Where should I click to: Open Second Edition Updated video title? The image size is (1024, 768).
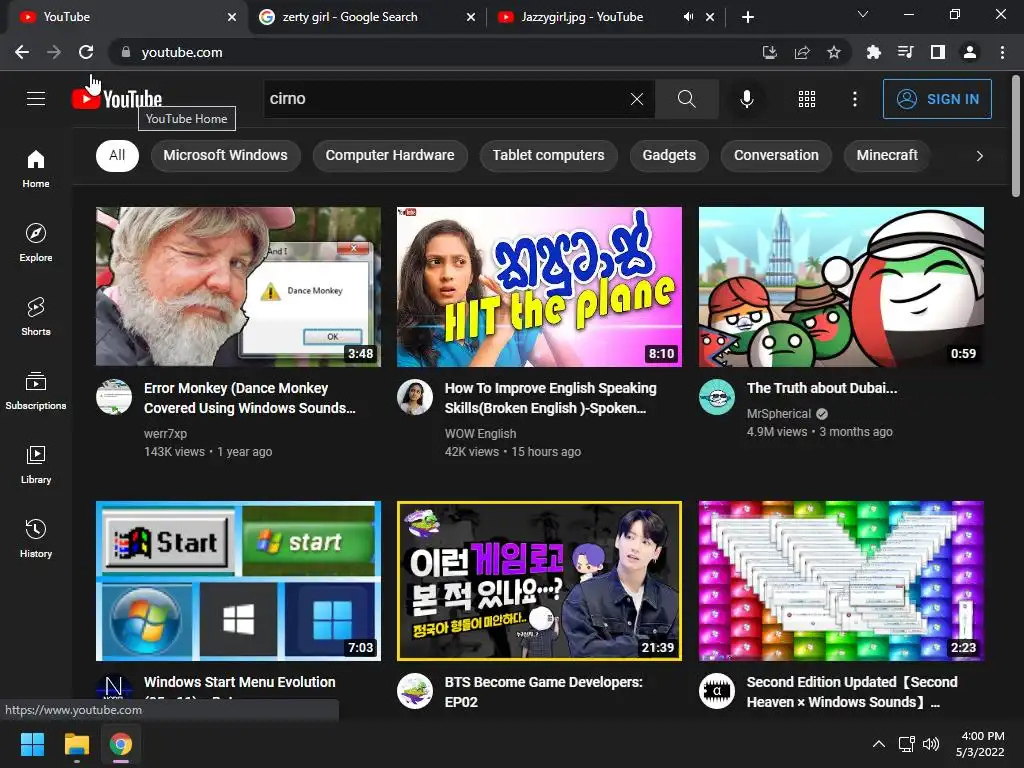point(852,692)
